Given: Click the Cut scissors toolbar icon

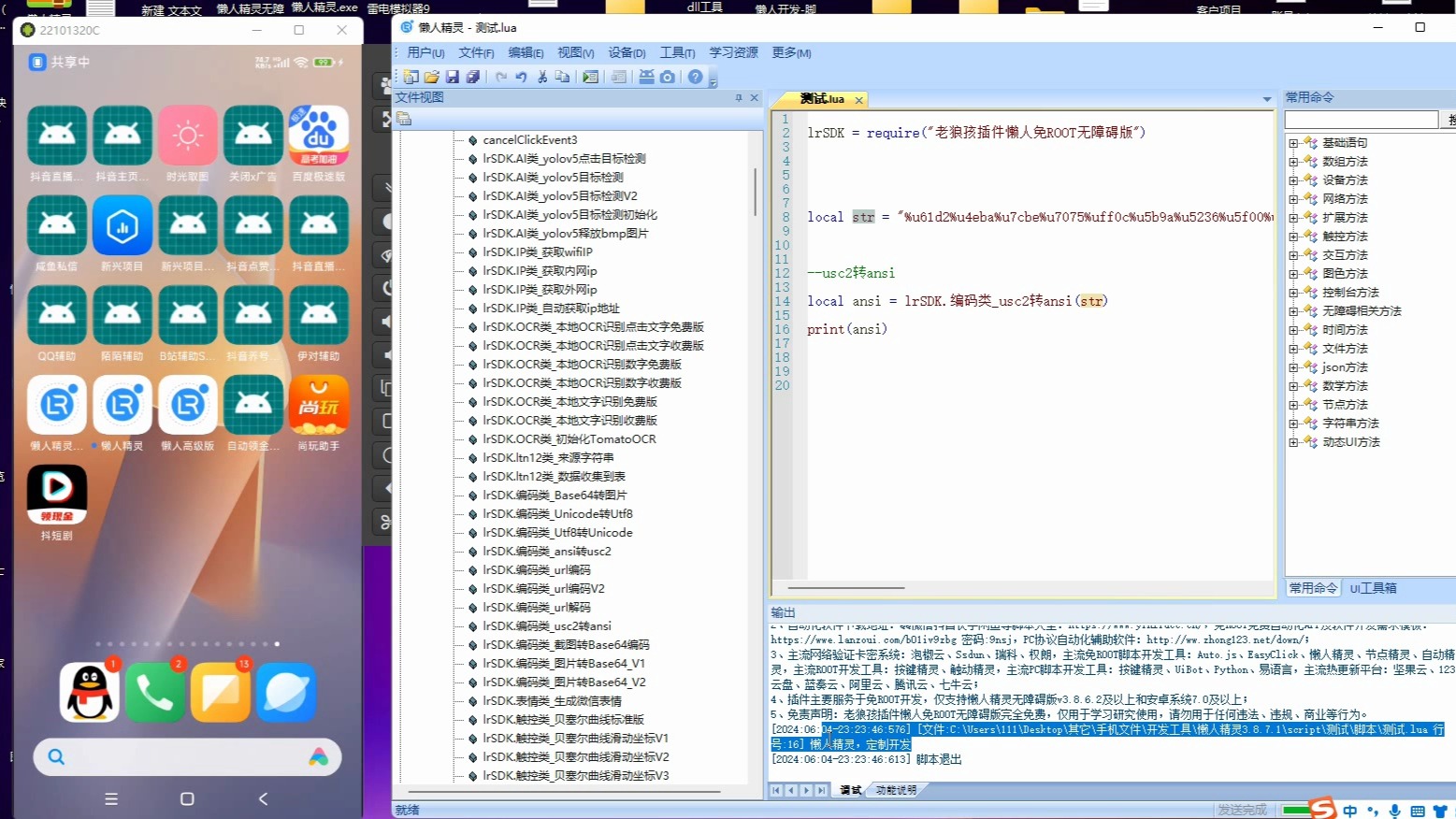Looking at the screenshot, I should pyautogui.click(x=542, y=77).
